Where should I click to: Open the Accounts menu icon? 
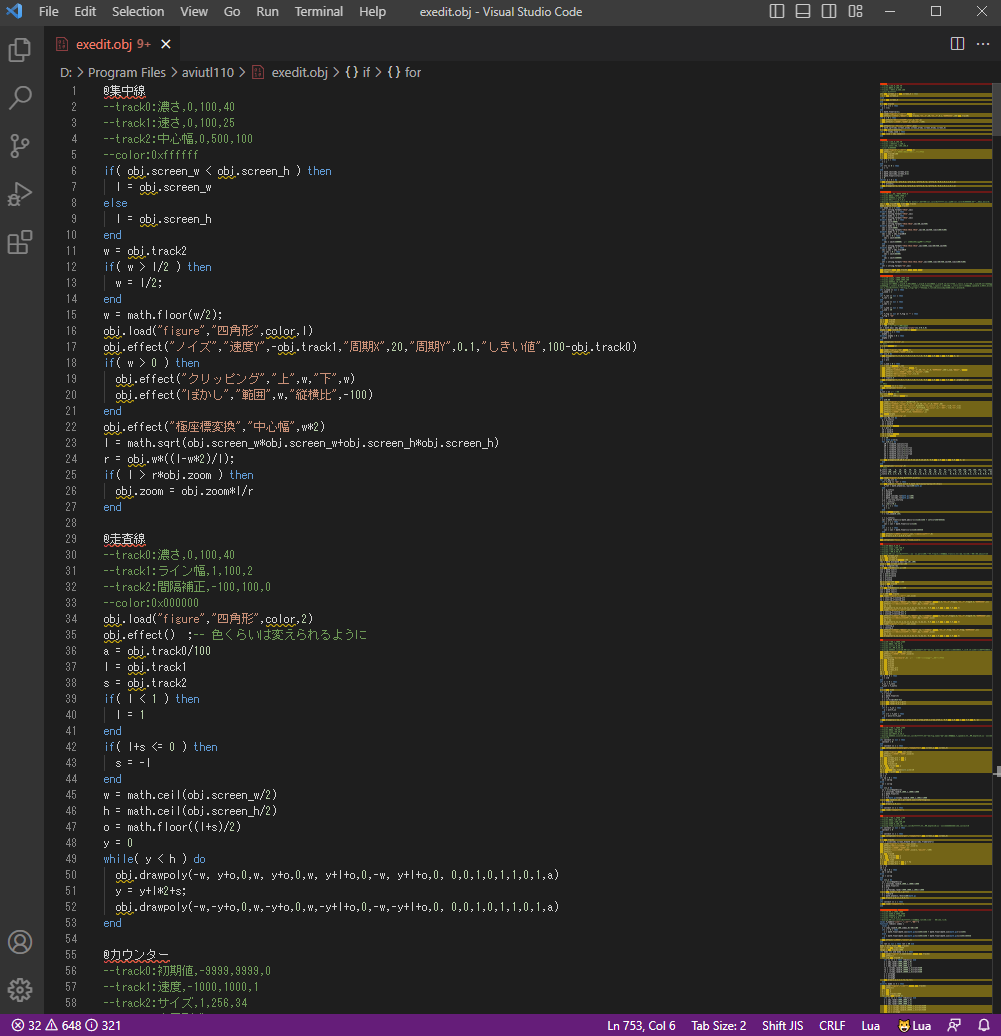pyautogui.click(x=20, y=942)
